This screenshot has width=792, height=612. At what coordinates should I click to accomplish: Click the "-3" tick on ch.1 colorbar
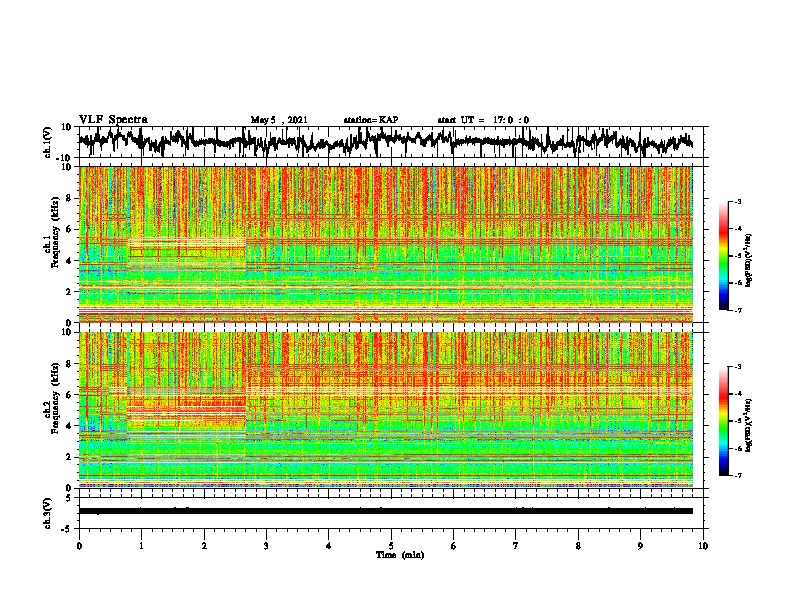pyautogui.click(x=737, y=201)
